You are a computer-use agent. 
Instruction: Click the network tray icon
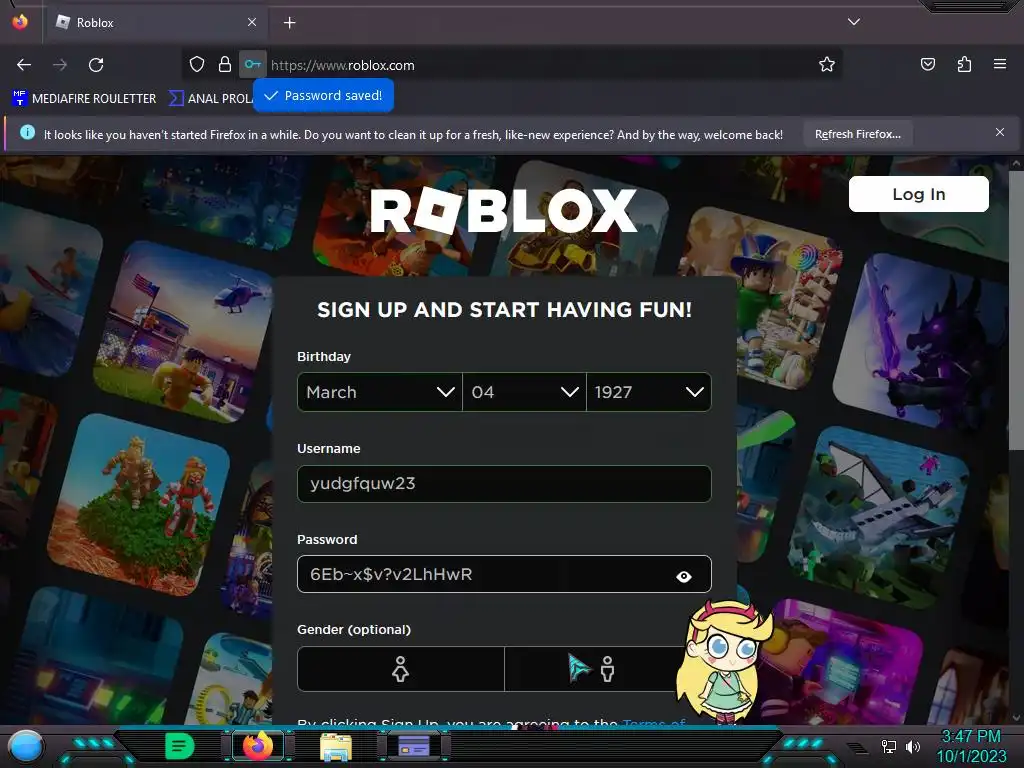[889, 746]
